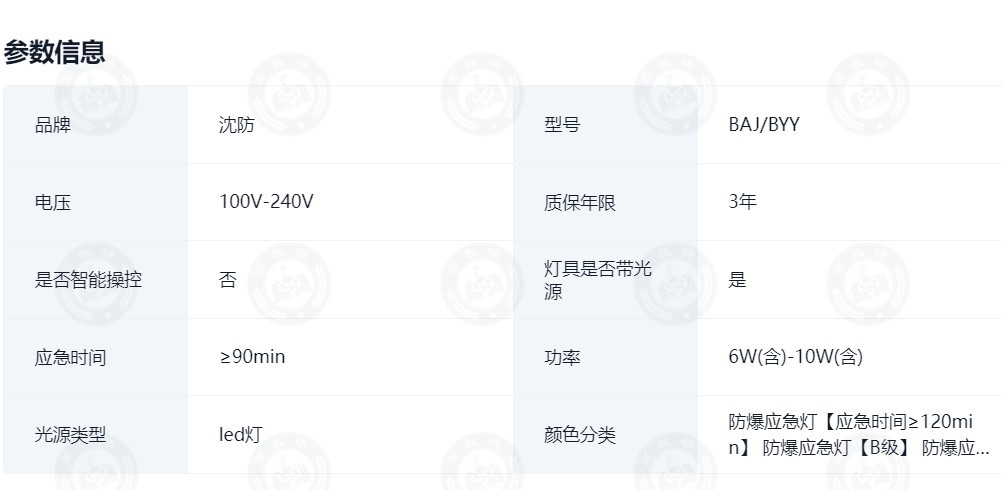Select the 是否智能操控 label
1002x490 pixels.
point(88,280)
